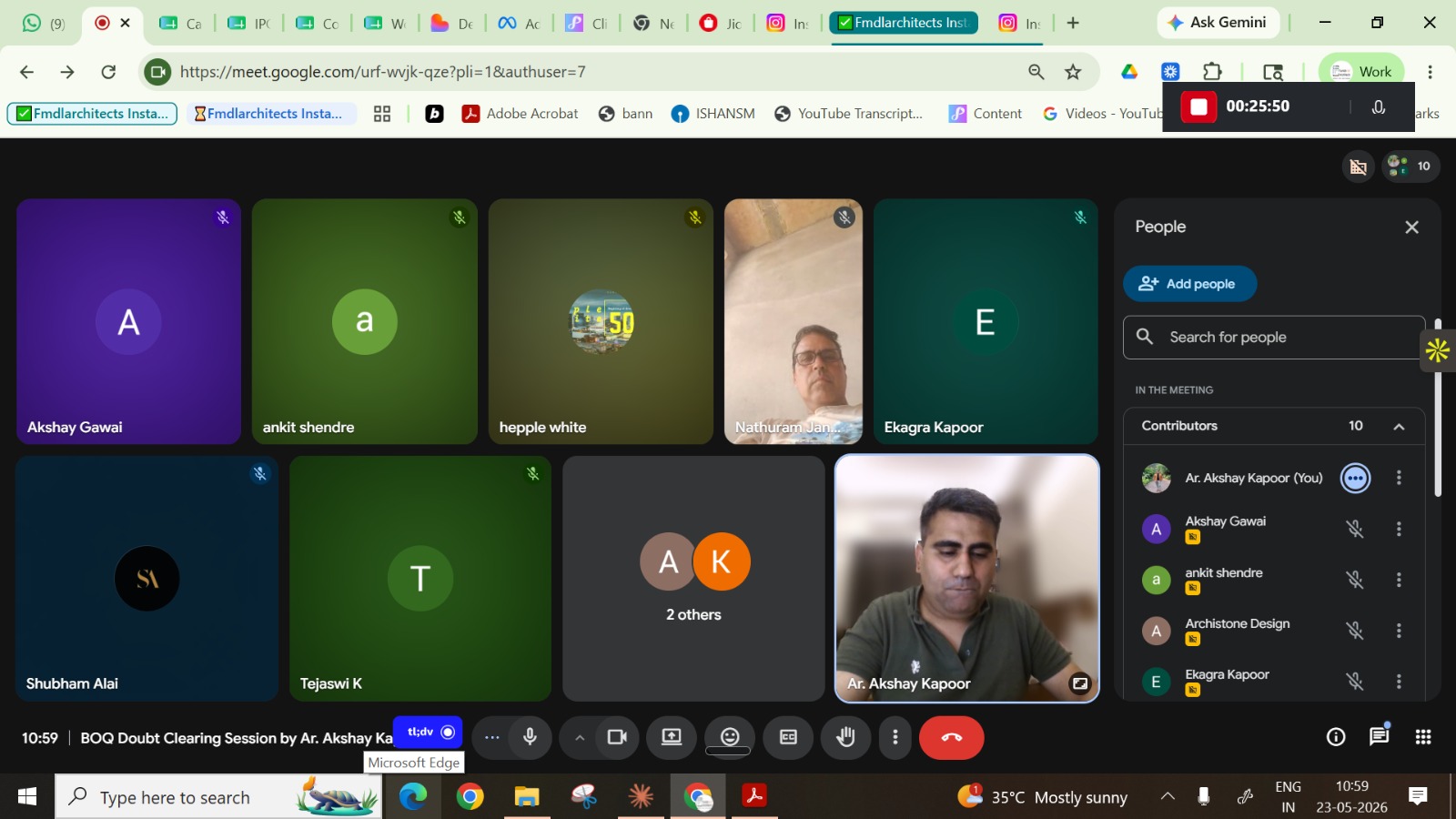
Task: Turn off camera in meeting controls
Action: pyautogui.click(x=618, y=737)
